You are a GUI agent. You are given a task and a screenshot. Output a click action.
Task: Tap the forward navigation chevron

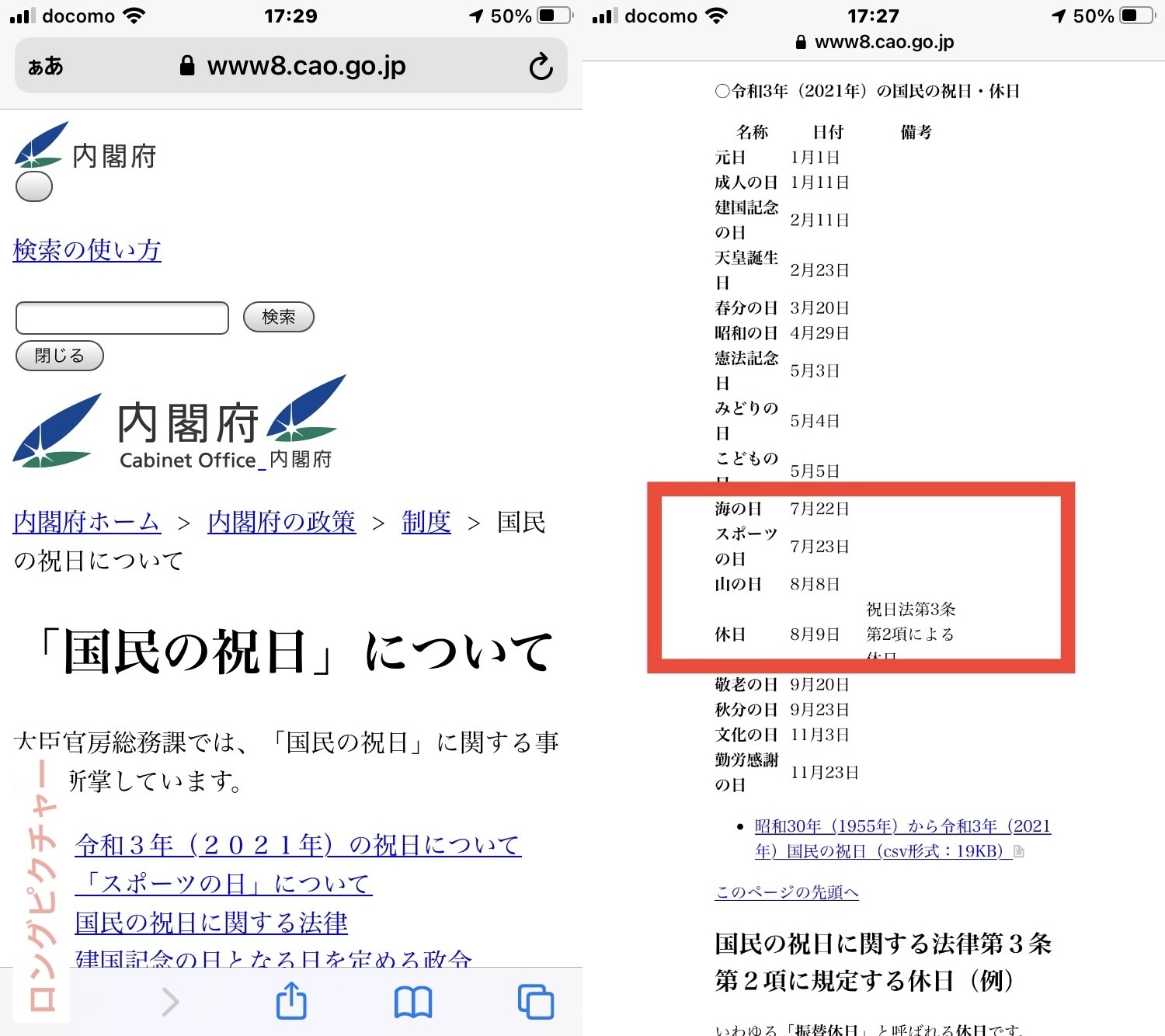click(170, 1002)
